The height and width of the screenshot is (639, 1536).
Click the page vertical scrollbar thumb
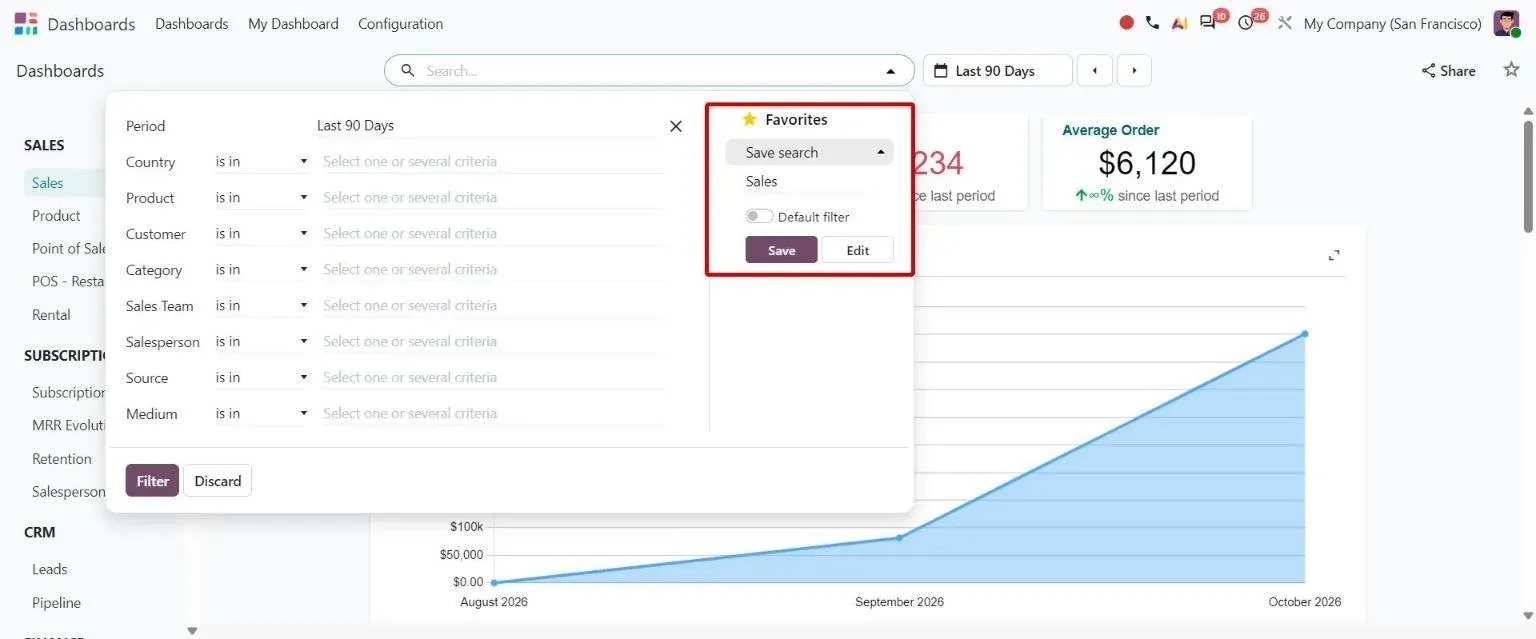tap(1528, 176)
